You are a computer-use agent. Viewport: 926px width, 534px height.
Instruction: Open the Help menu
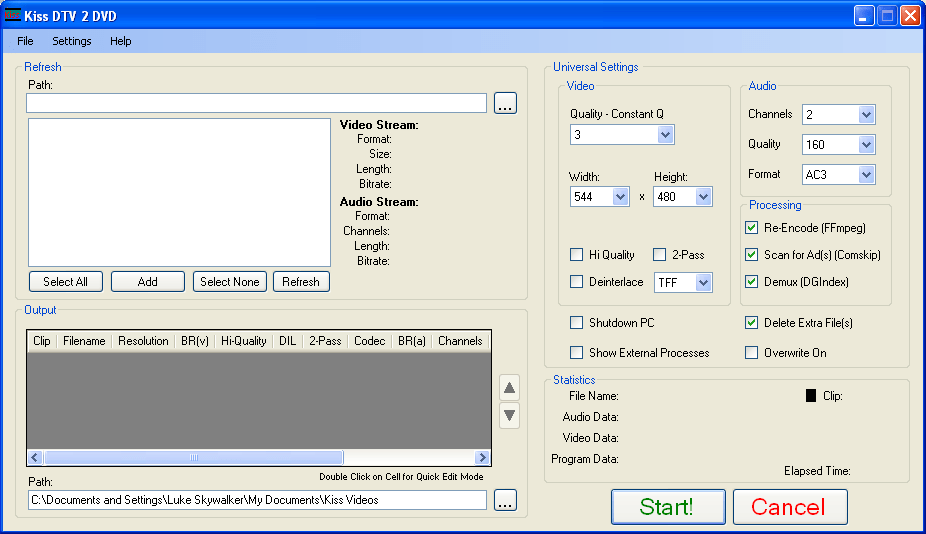pyautogui.click(x=120, y=41)
